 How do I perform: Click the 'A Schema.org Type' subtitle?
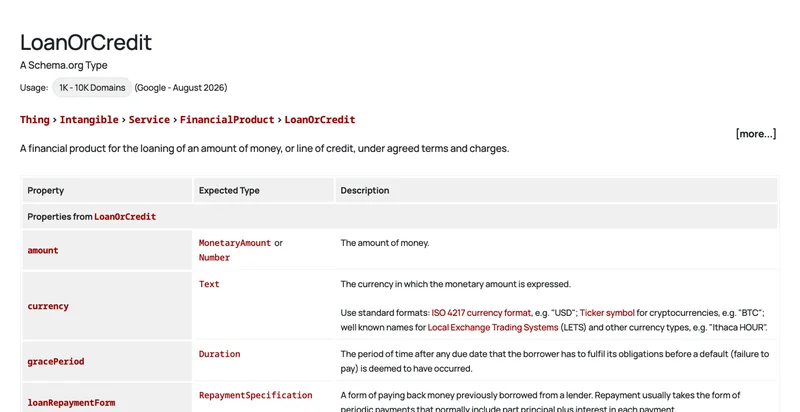(x=64, y=65)
